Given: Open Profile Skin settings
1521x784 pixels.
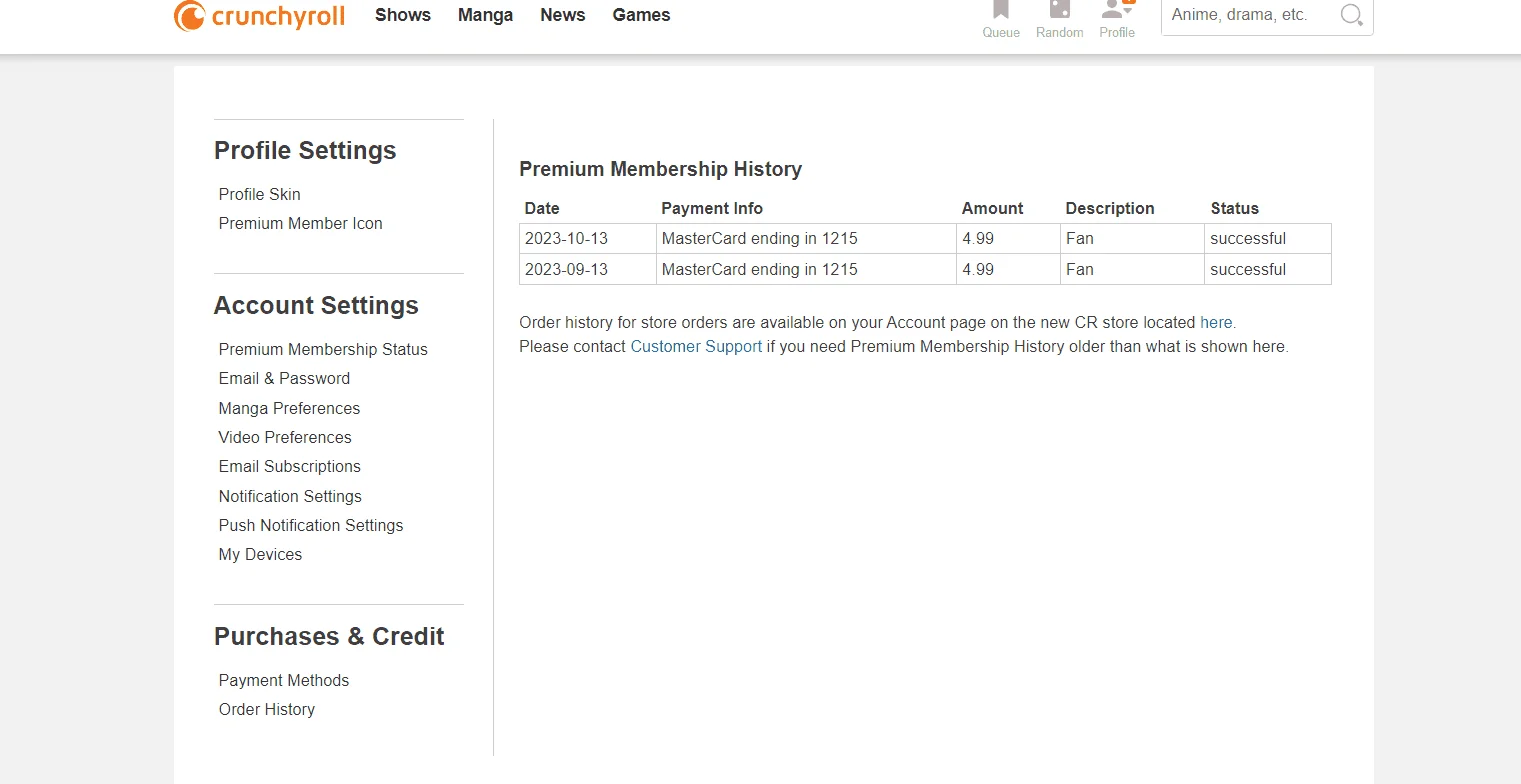Looking at the screenshot, I should (260, 194).
